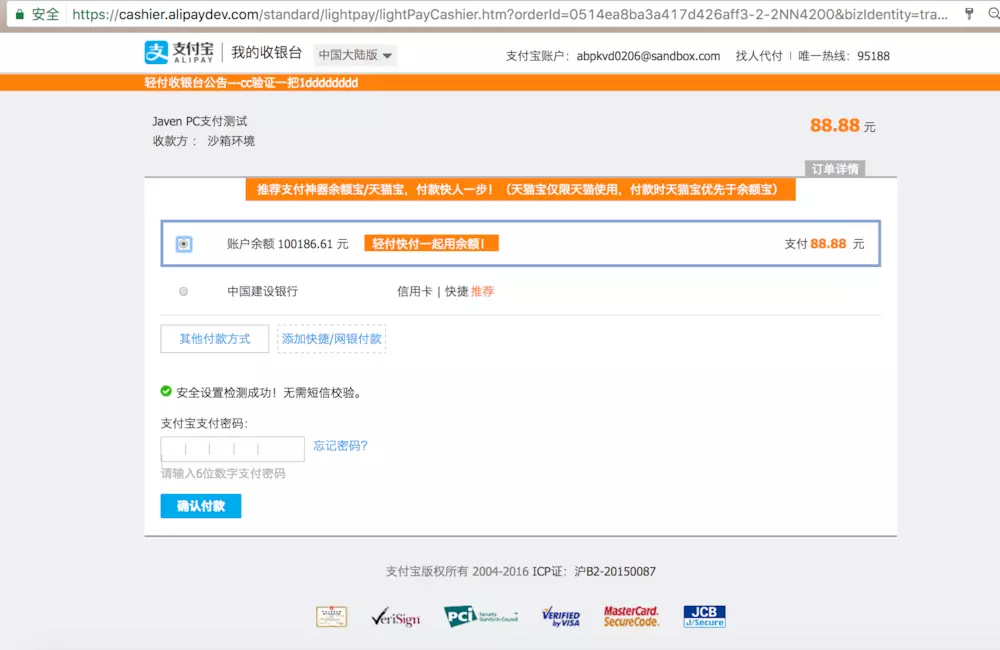The image size is (1000, 650).
Task: Click the Verified by Visa badge
Action: click(562, 616)
